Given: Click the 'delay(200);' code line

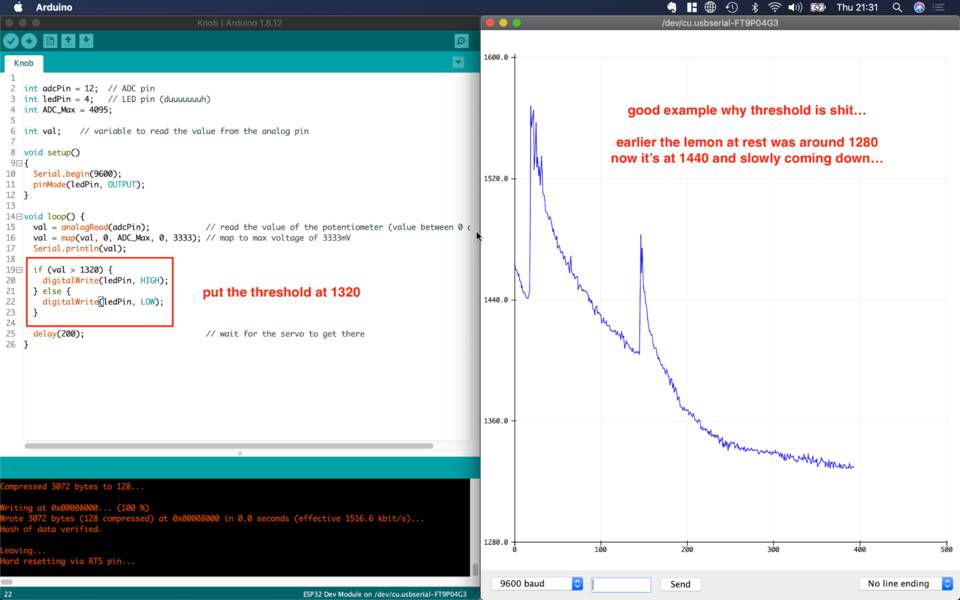Looking at the screenshot, I should [x=59, y=334].
